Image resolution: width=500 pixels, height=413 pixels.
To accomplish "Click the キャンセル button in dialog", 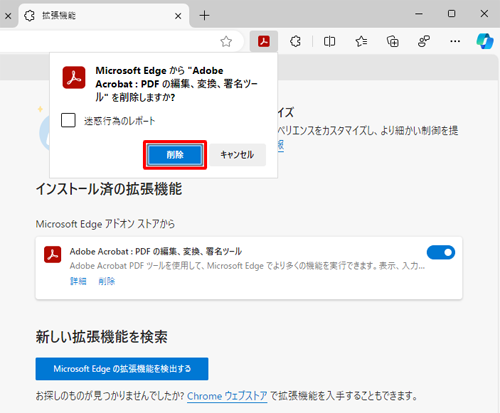I will pyautogui.click(x=237, y=155).
